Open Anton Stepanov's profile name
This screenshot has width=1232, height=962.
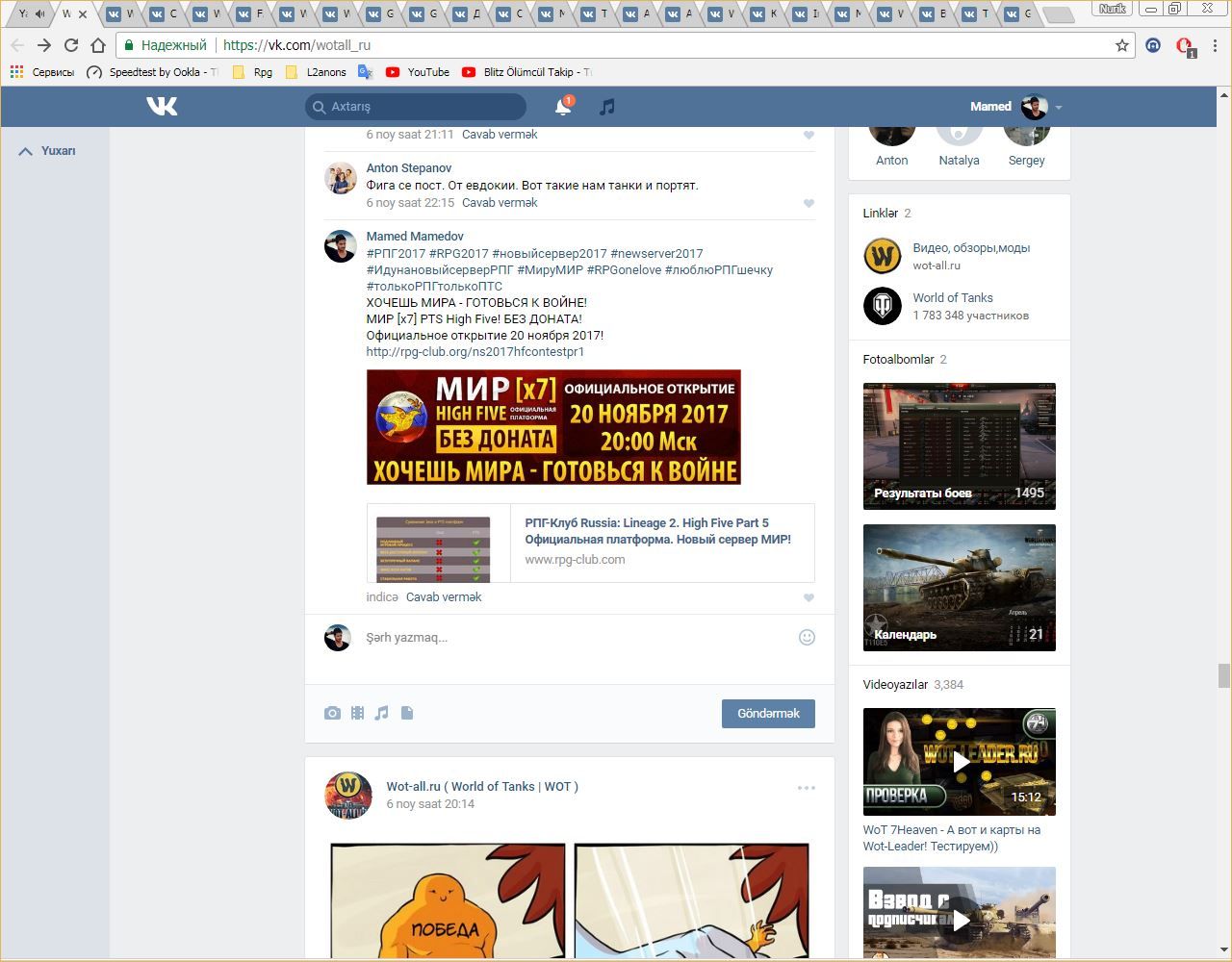[409, 168]
